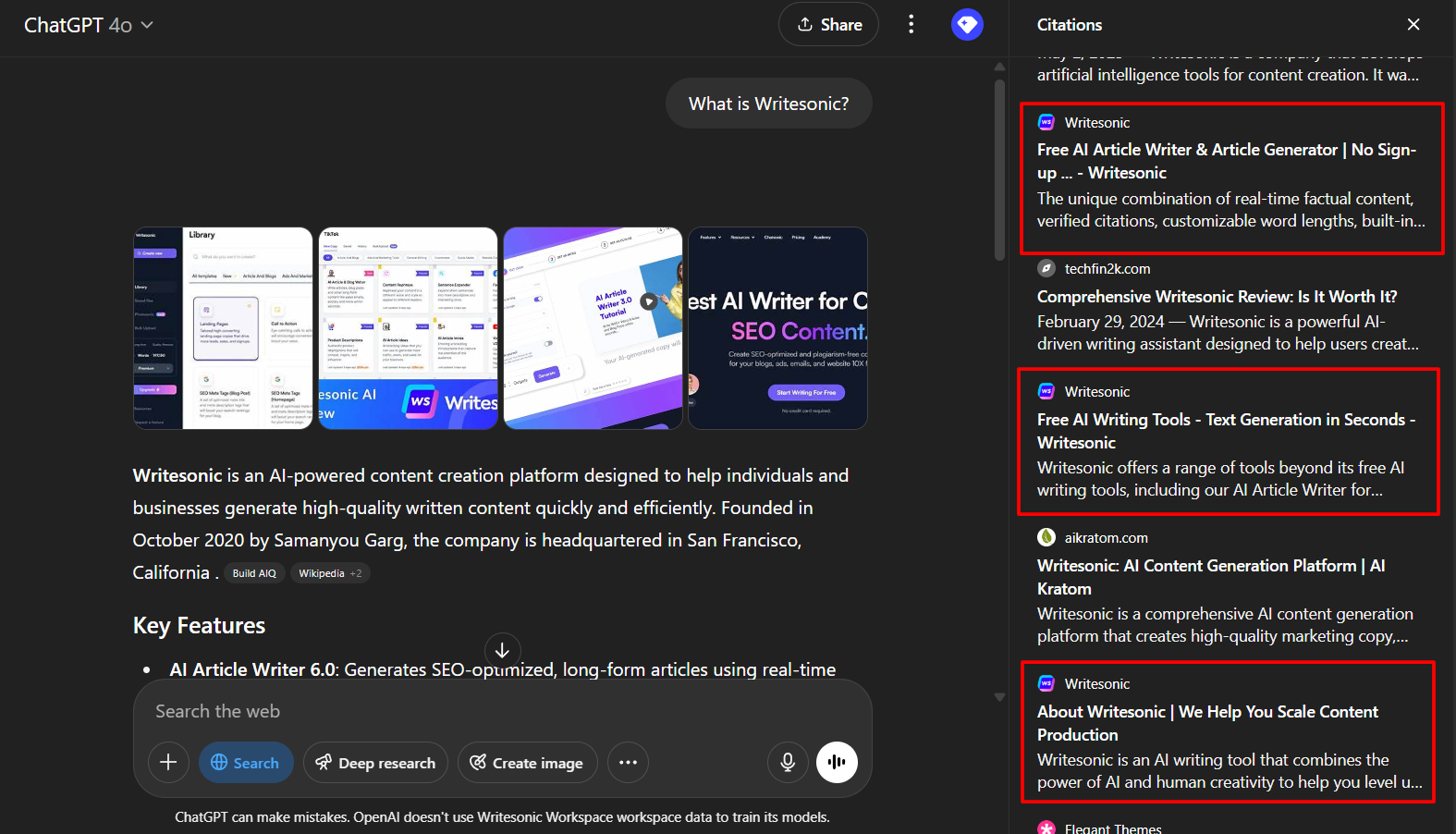Focus the 'Search the web' input field
This screenshot has height=834, width=1456.
click(x=503, y=711)
